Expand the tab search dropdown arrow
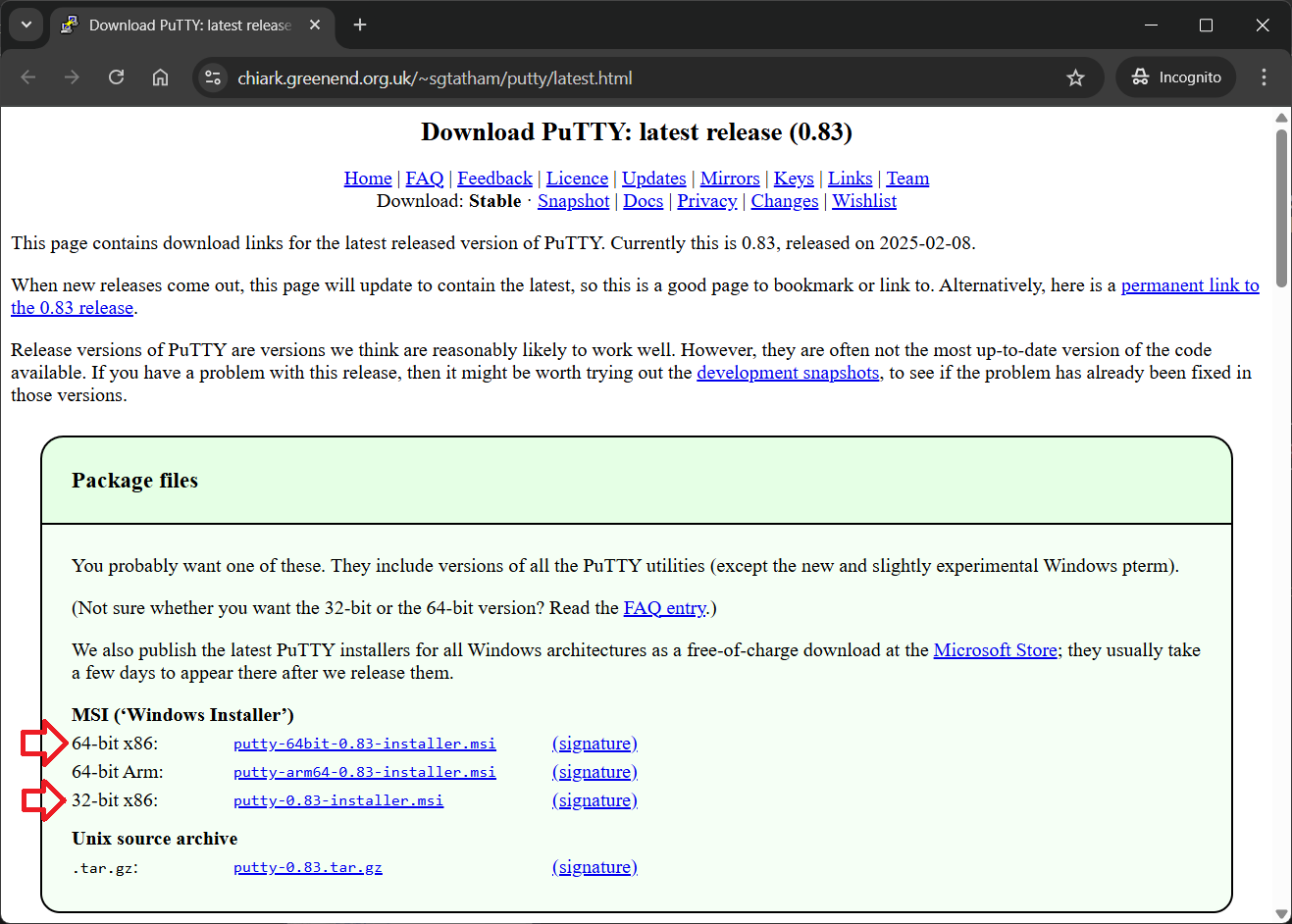 tap(26, 25)
